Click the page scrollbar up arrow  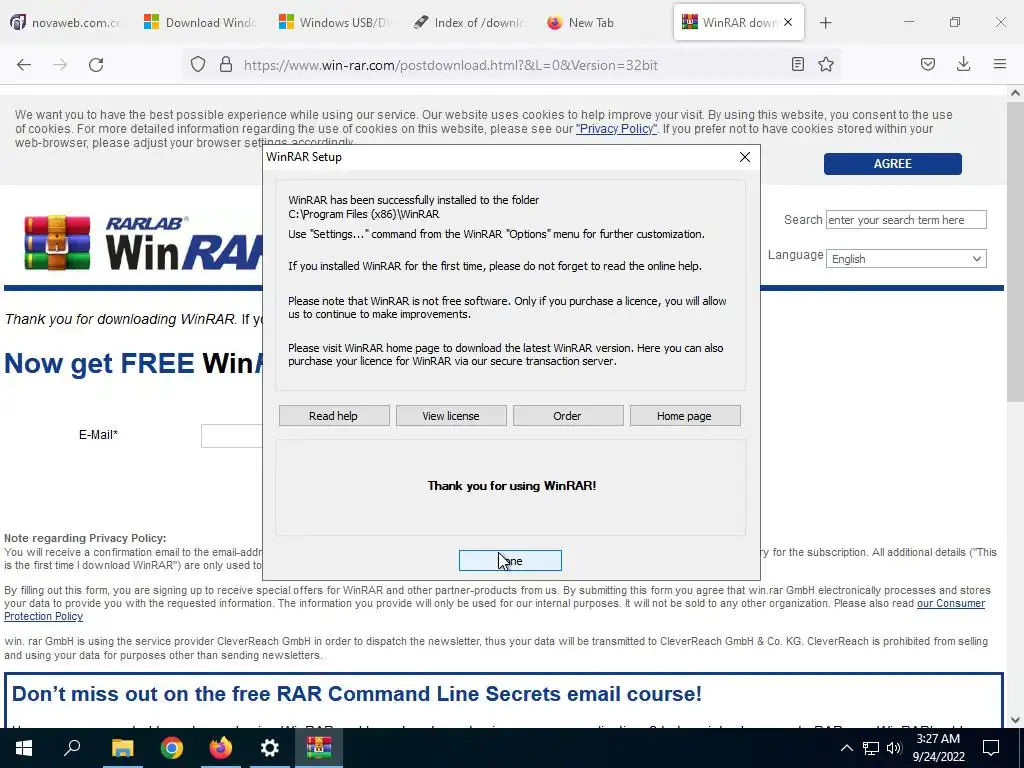(x=1015, y=93)
